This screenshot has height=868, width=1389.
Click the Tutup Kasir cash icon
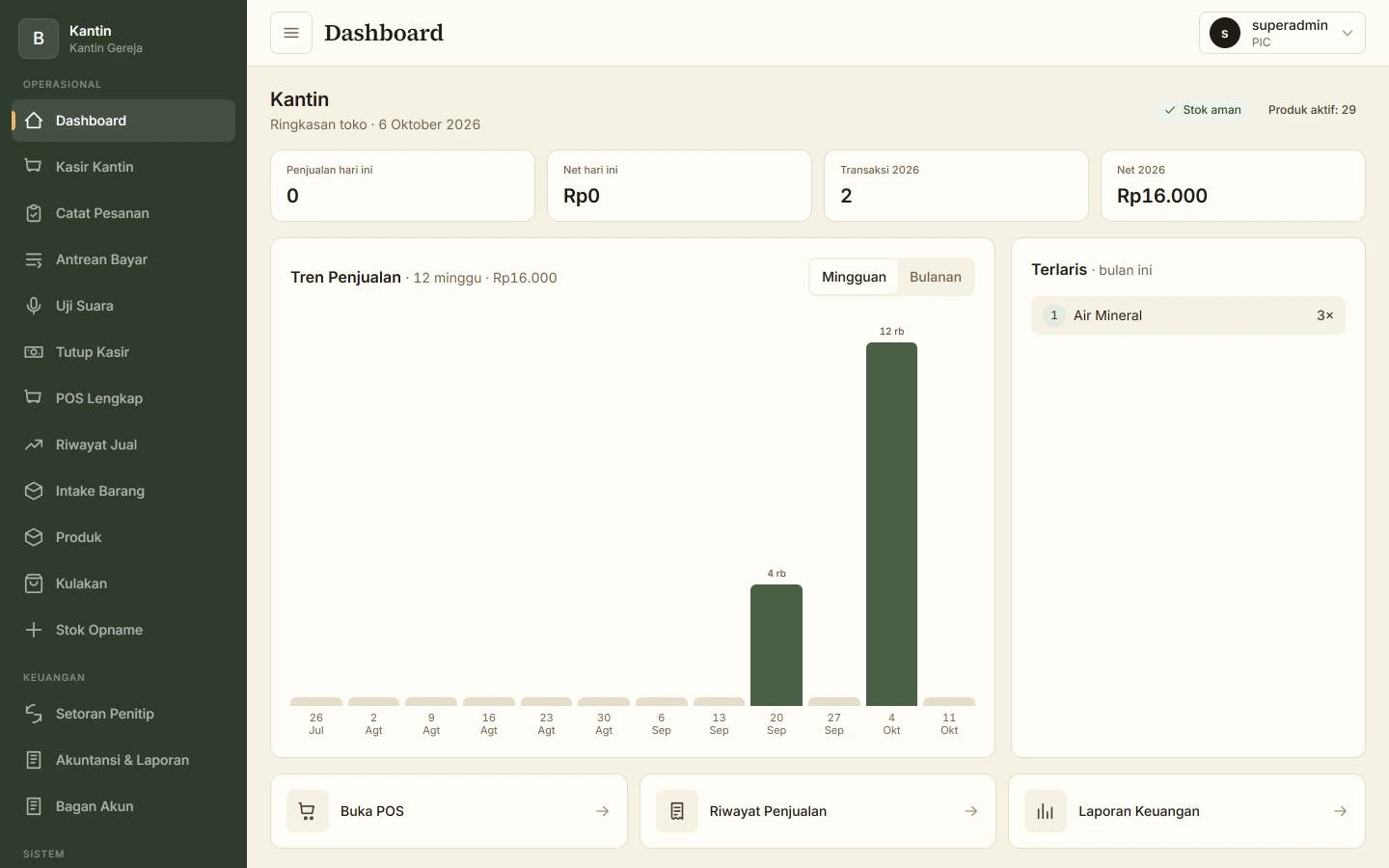click(34, 352)
